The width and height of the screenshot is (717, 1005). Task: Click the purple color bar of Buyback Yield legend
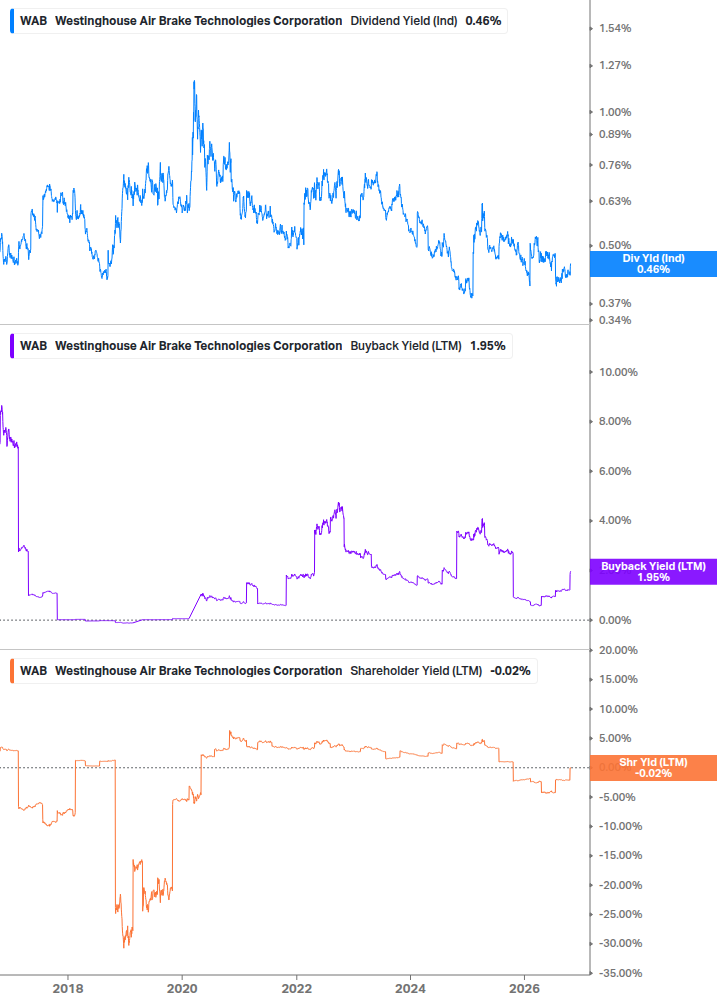point(12,345)
